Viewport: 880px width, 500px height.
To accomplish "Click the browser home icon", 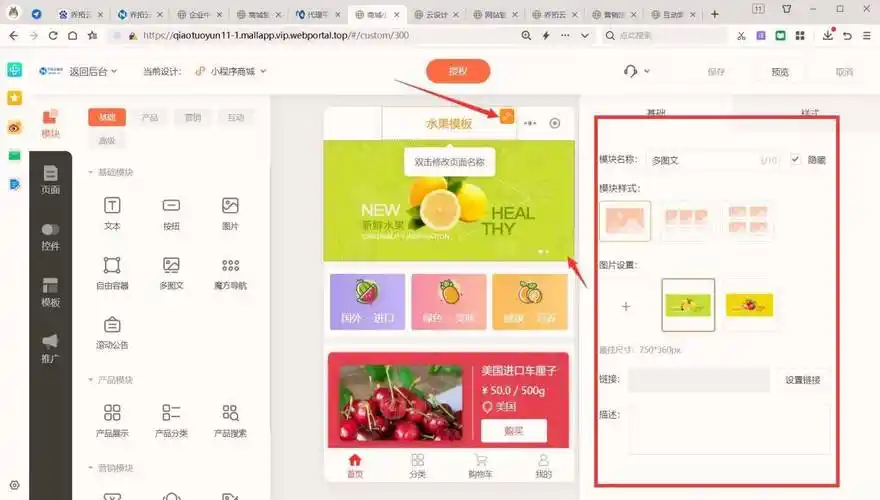I will coord(72,35).
